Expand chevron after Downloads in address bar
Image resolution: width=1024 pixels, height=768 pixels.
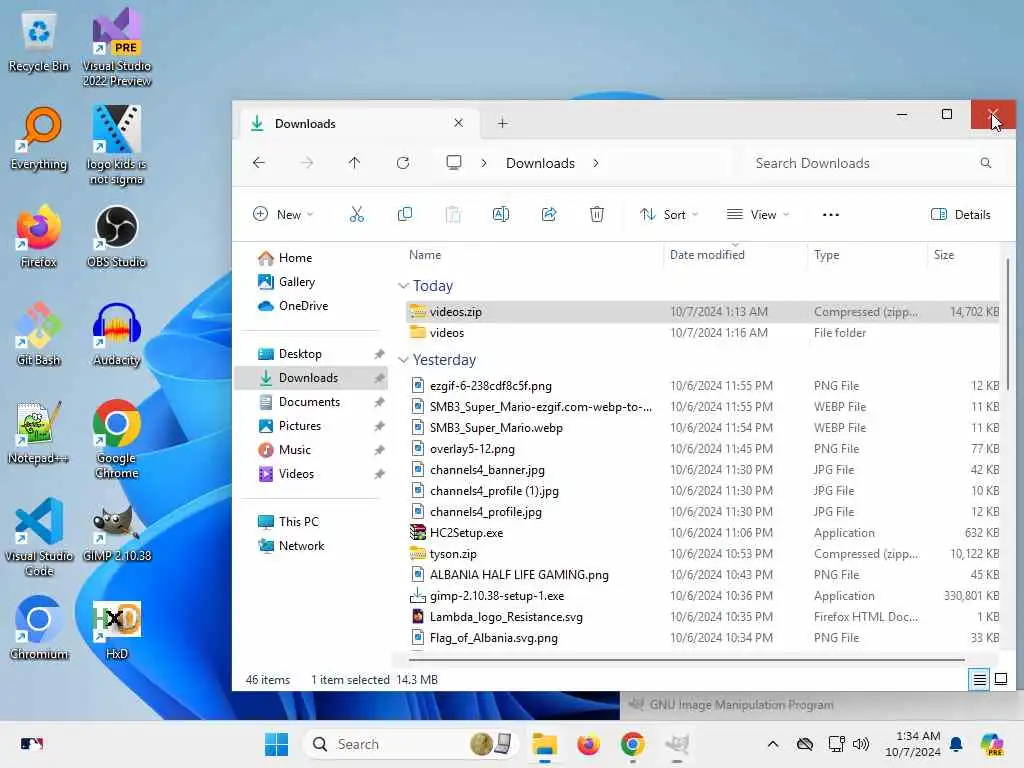coord(596,163)
